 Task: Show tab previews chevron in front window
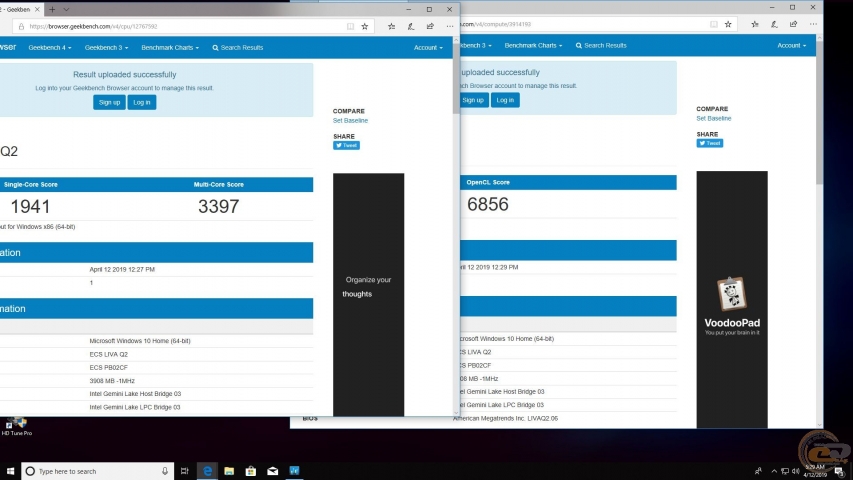(x=66, y=9)
